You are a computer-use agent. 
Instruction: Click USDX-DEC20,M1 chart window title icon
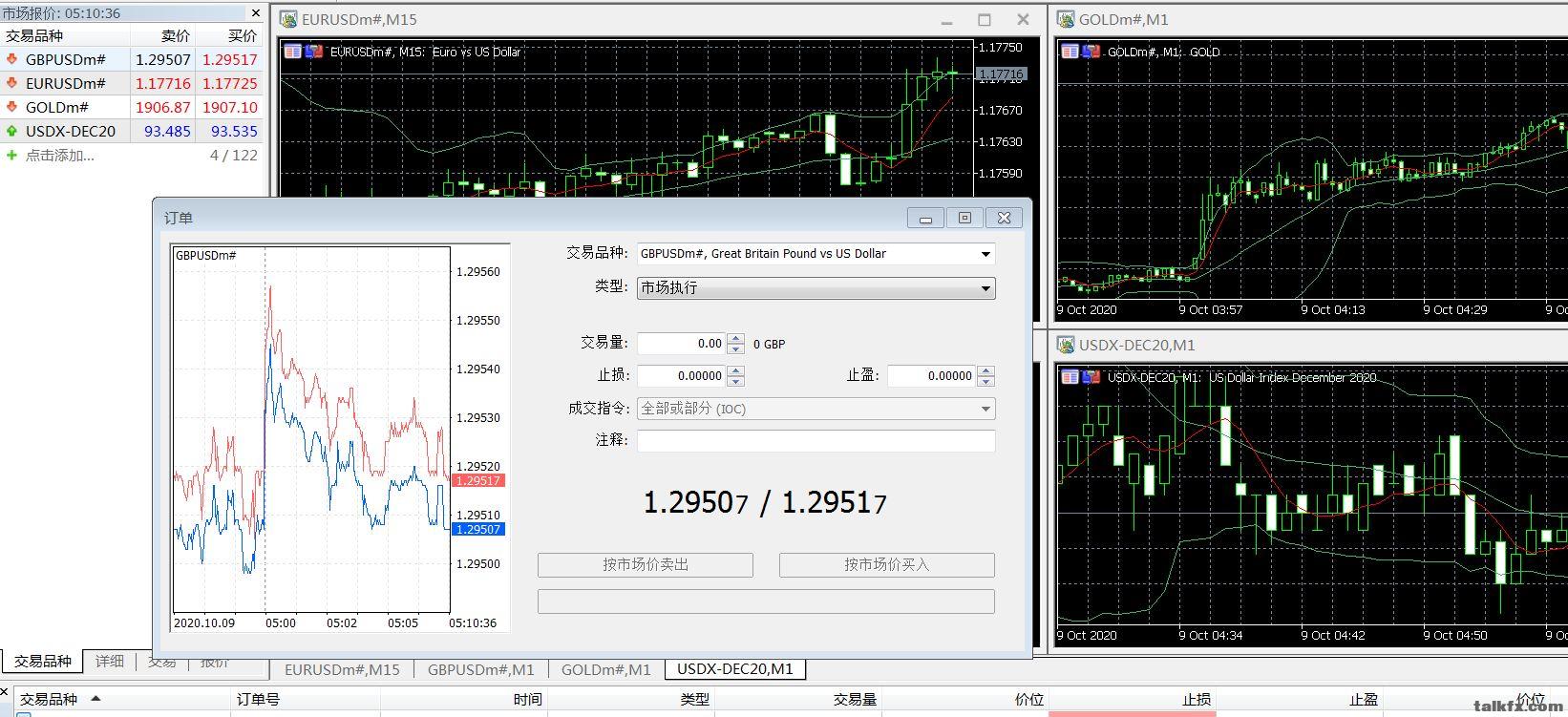click(x=1067, y=345)
